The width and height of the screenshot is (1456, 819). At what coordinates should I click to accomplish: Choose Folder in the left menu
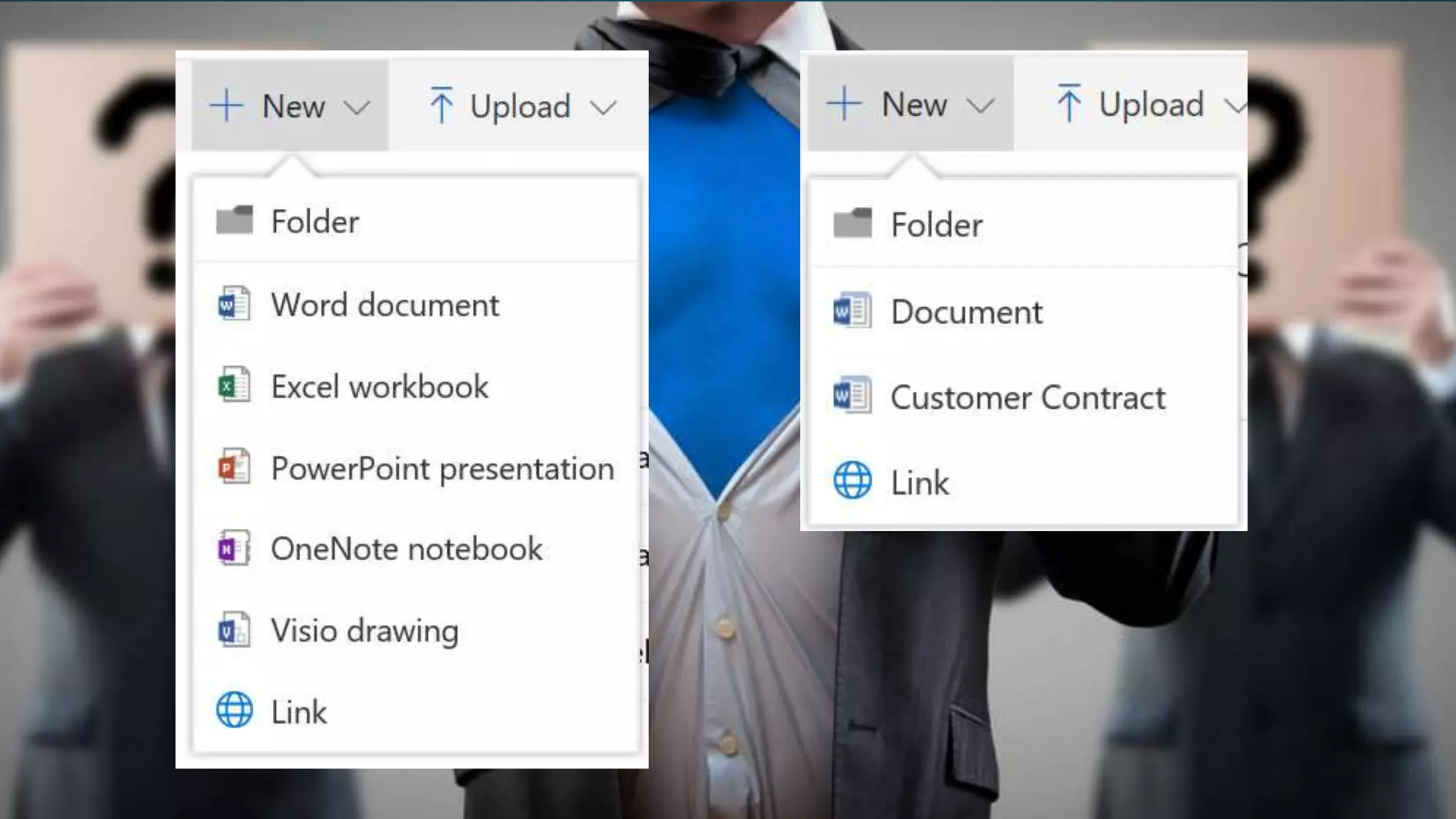(315, 222)
